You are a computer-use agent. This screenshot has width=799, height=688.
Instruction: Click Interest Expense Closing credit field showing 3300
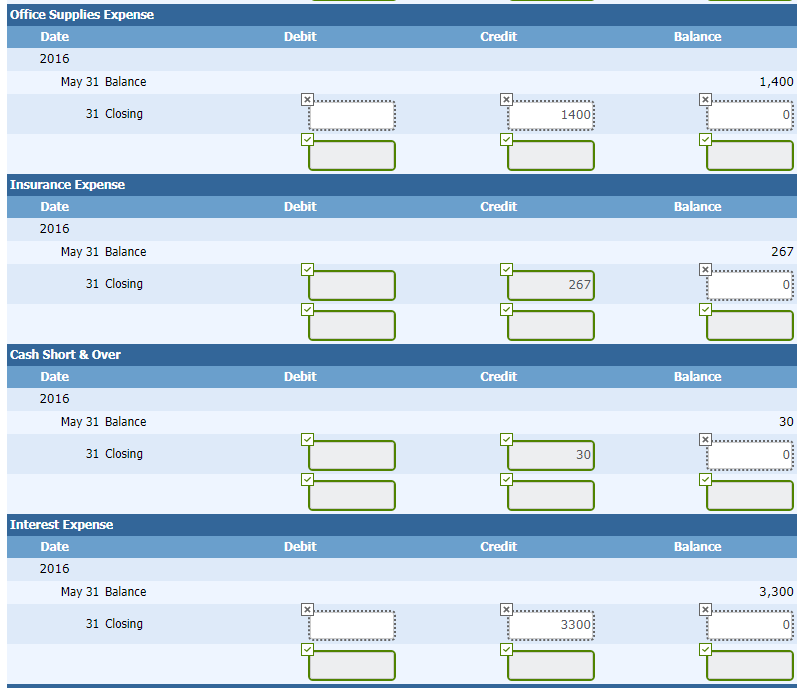(551, 625)
